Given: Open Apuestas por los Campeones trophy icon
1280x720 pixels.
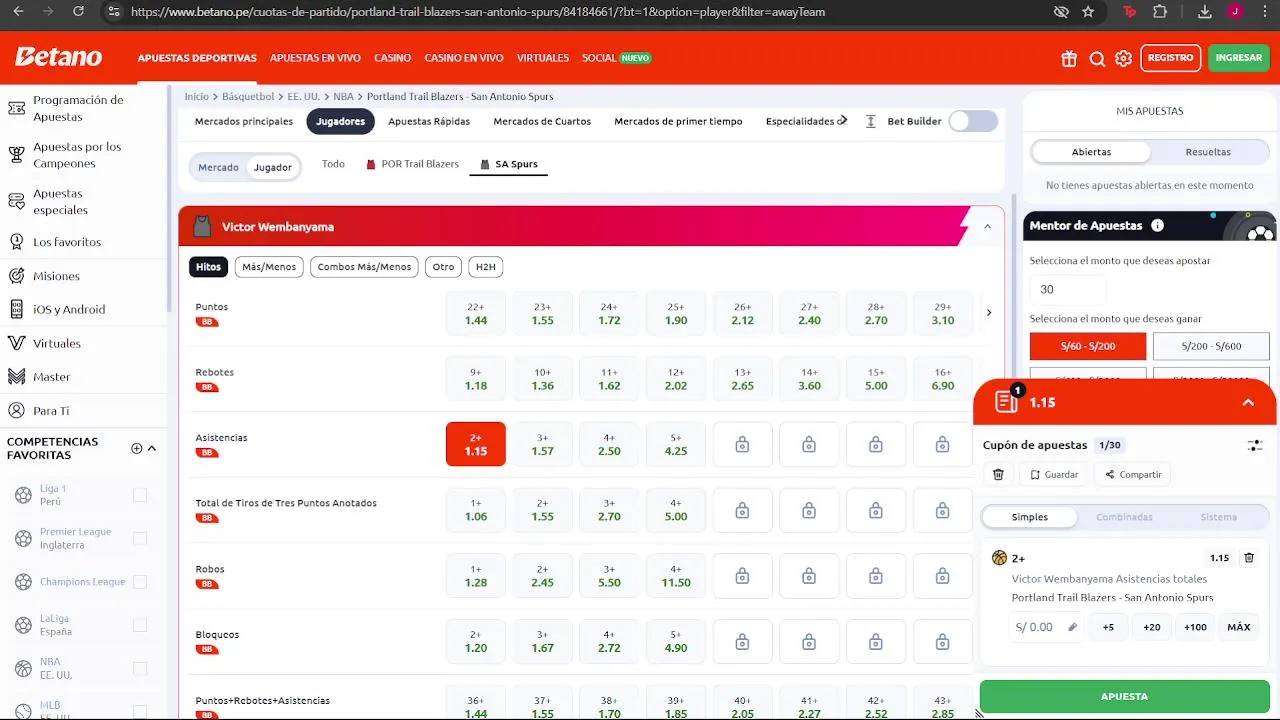Looking at the screenshot, I should coord(16,155).
